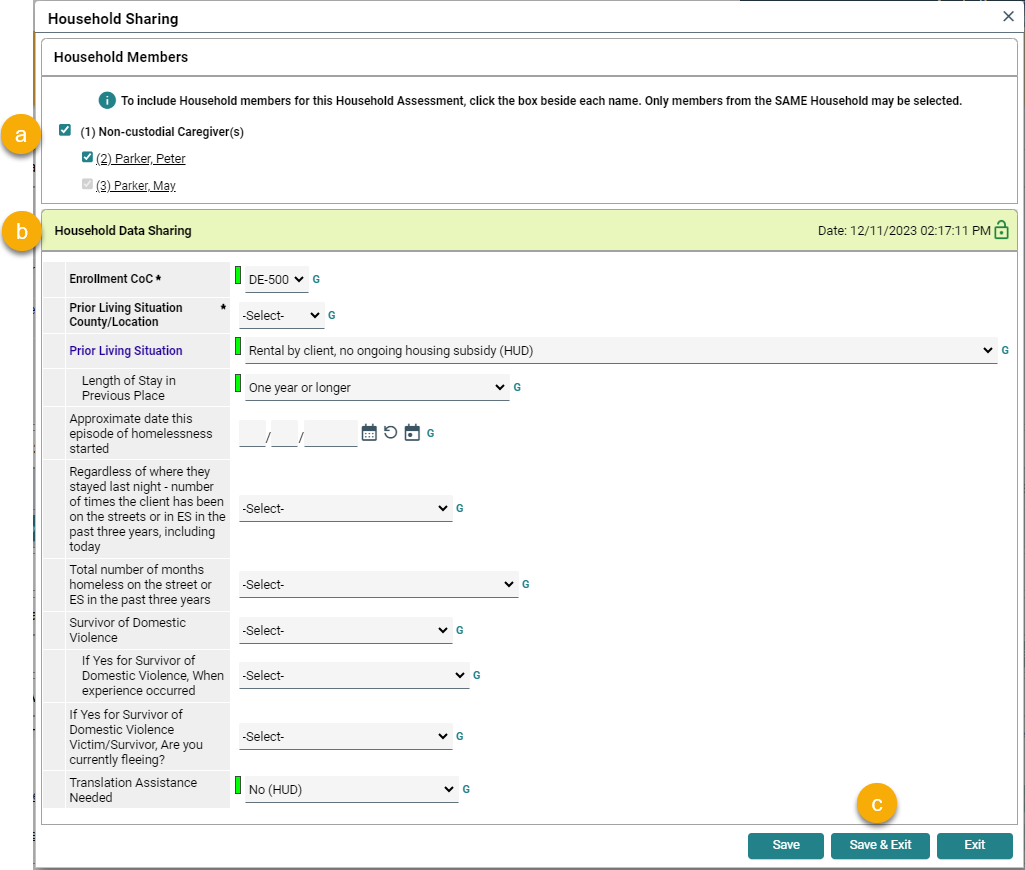Click G icon beside currently fleeing dropdown

pyautogui.click(x=460, y=736)
